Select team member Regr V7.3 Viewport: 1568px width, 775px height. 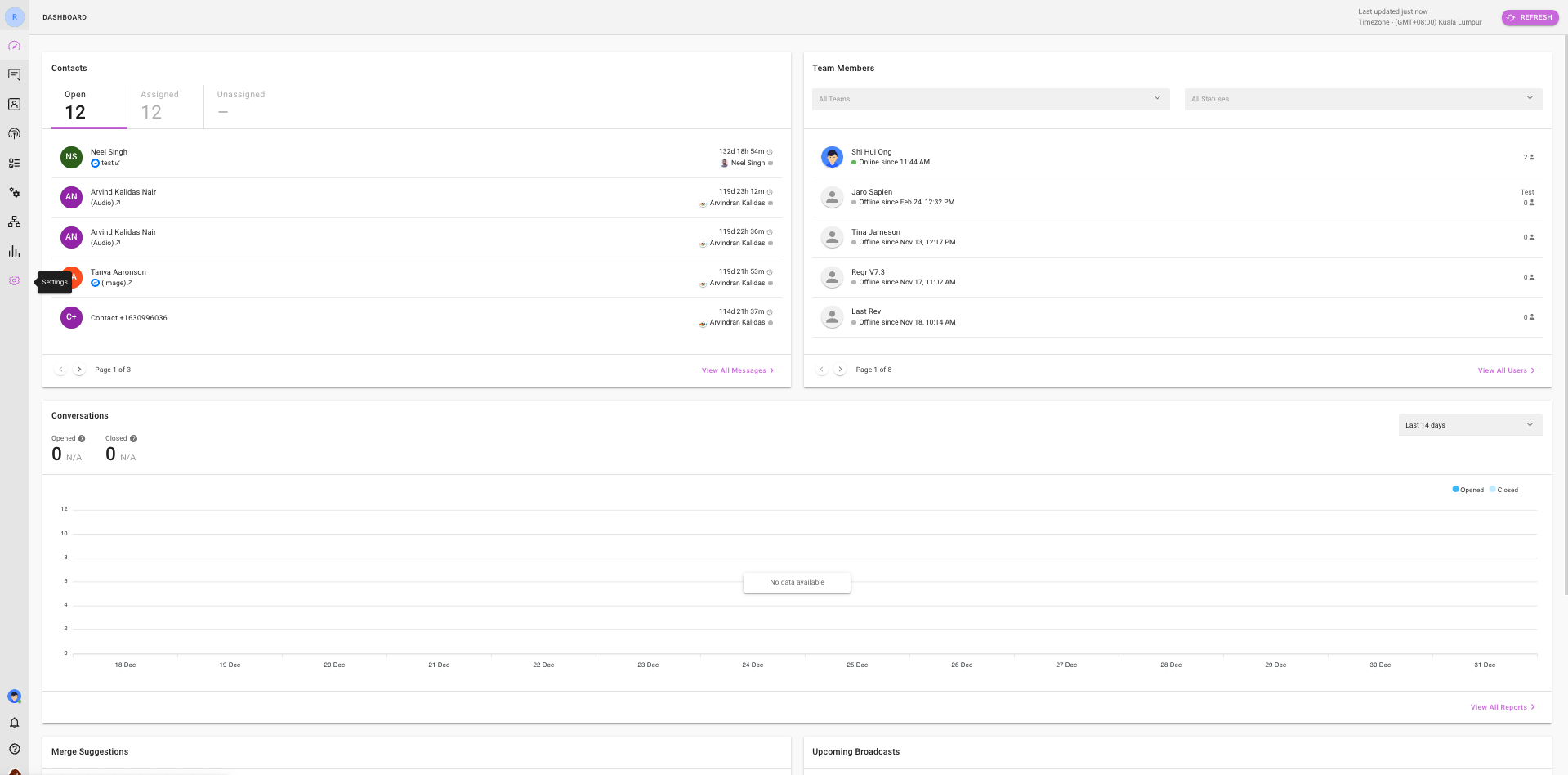(1177, 277)
